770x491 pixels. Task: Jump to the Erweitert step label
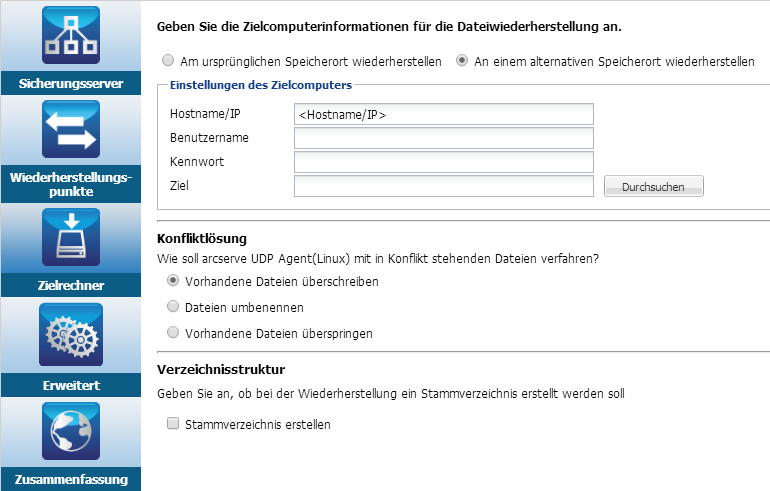coord(71,385)
